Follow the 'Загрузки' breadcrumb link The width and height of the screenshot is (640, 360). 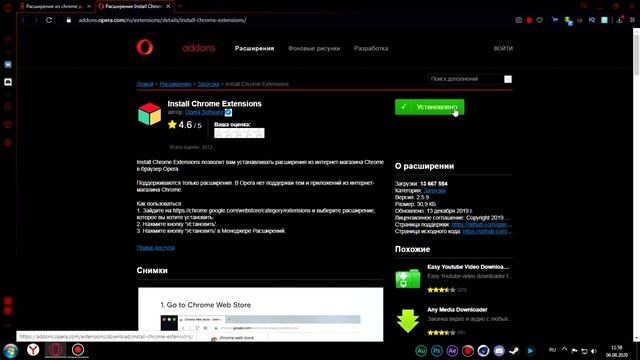point(208,84)
